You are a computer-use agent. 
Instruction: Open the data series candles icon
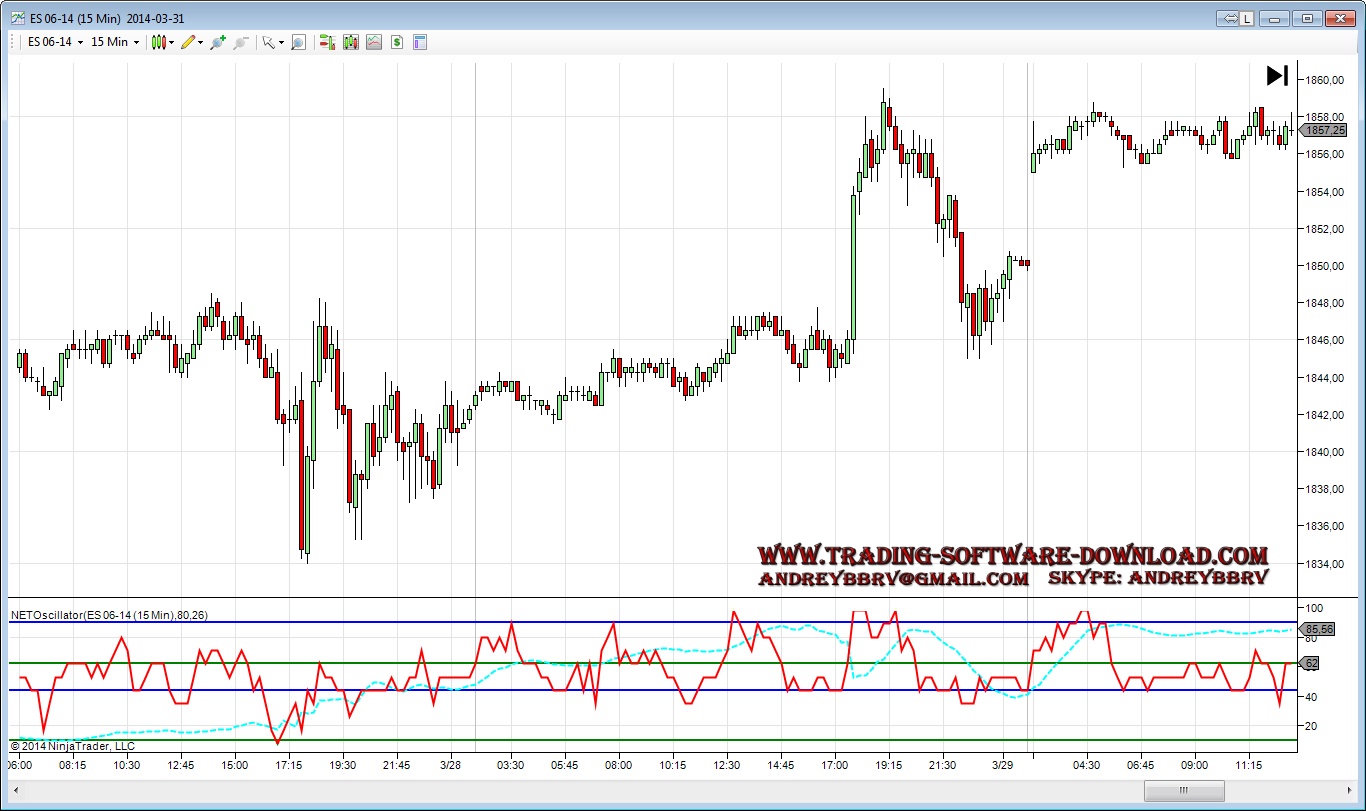pos(350,42)
